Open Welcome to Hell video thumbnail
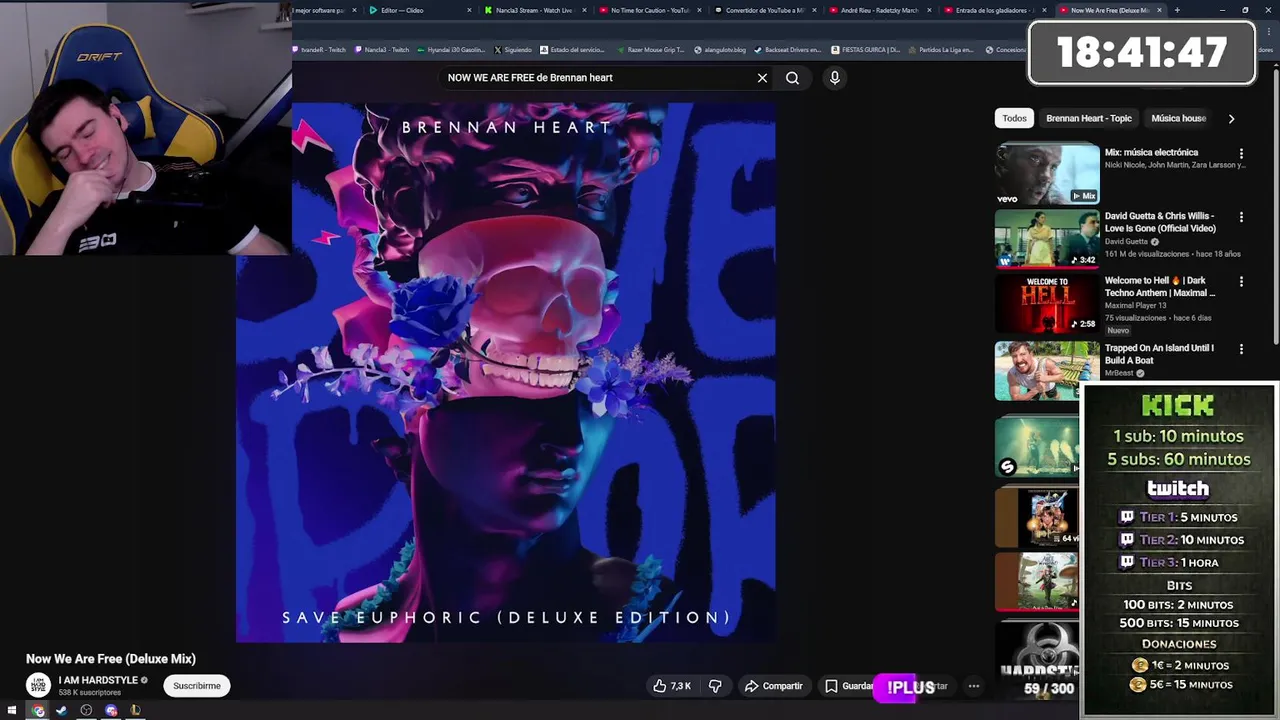1280x720 pixels. tap(1047, 304)
